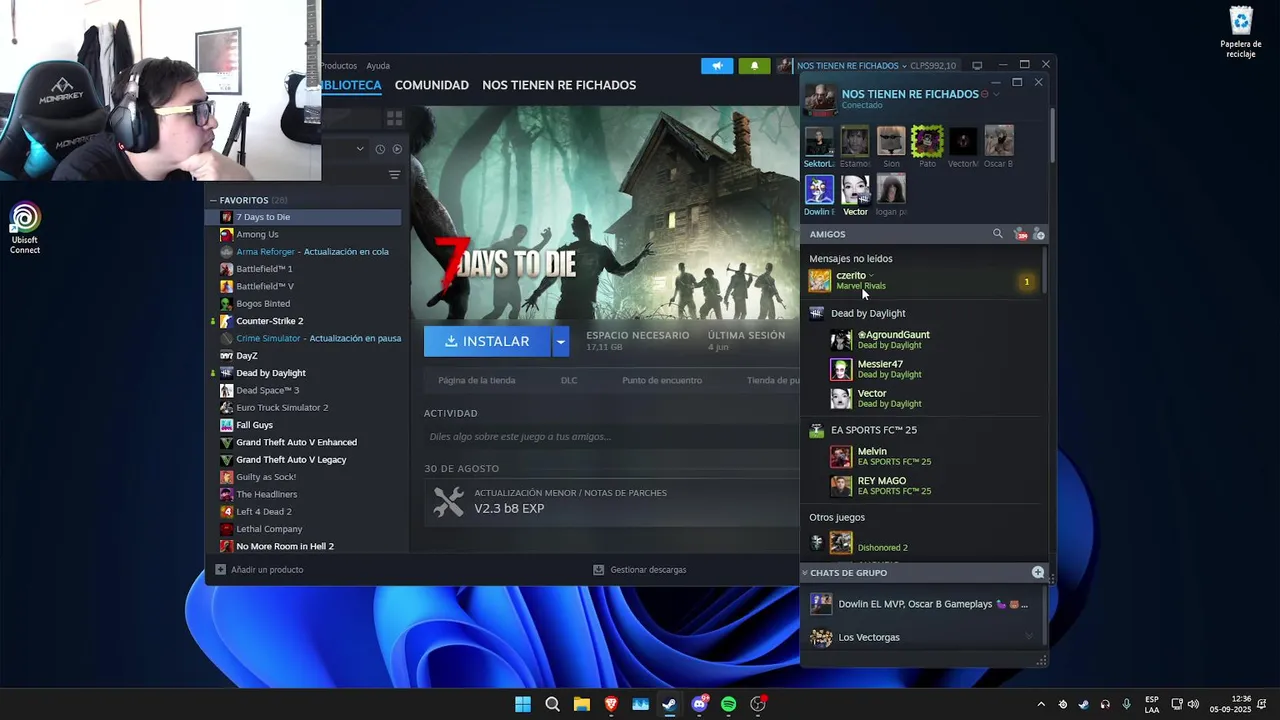Open Sion favorite friend avatar
This screenshot has height=720, width=1280.
click(891, 141)
